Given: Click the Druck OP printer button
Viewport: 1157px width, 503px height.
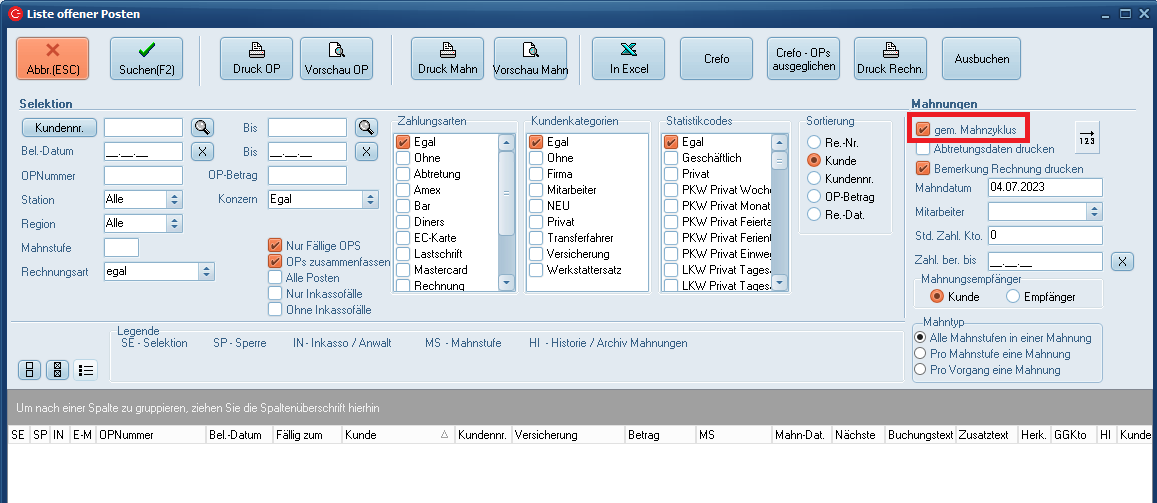Looking at the screenshot, I should [257, 59].
